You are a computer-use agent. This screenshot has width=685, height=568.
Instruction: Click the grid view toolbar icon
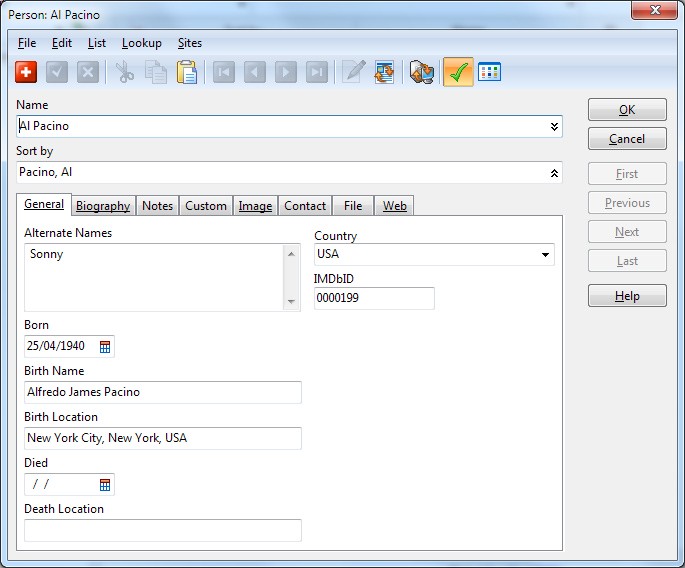coord(489,72)
